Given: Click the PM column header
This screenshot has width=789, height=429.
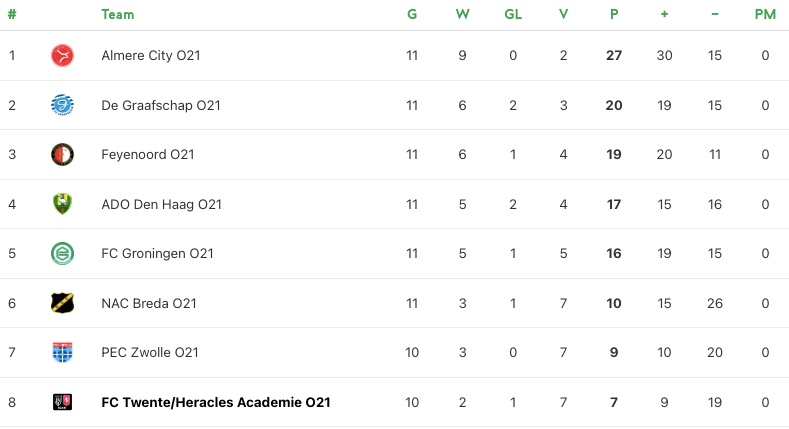Looking at the screenshot, I should [765, 15].
